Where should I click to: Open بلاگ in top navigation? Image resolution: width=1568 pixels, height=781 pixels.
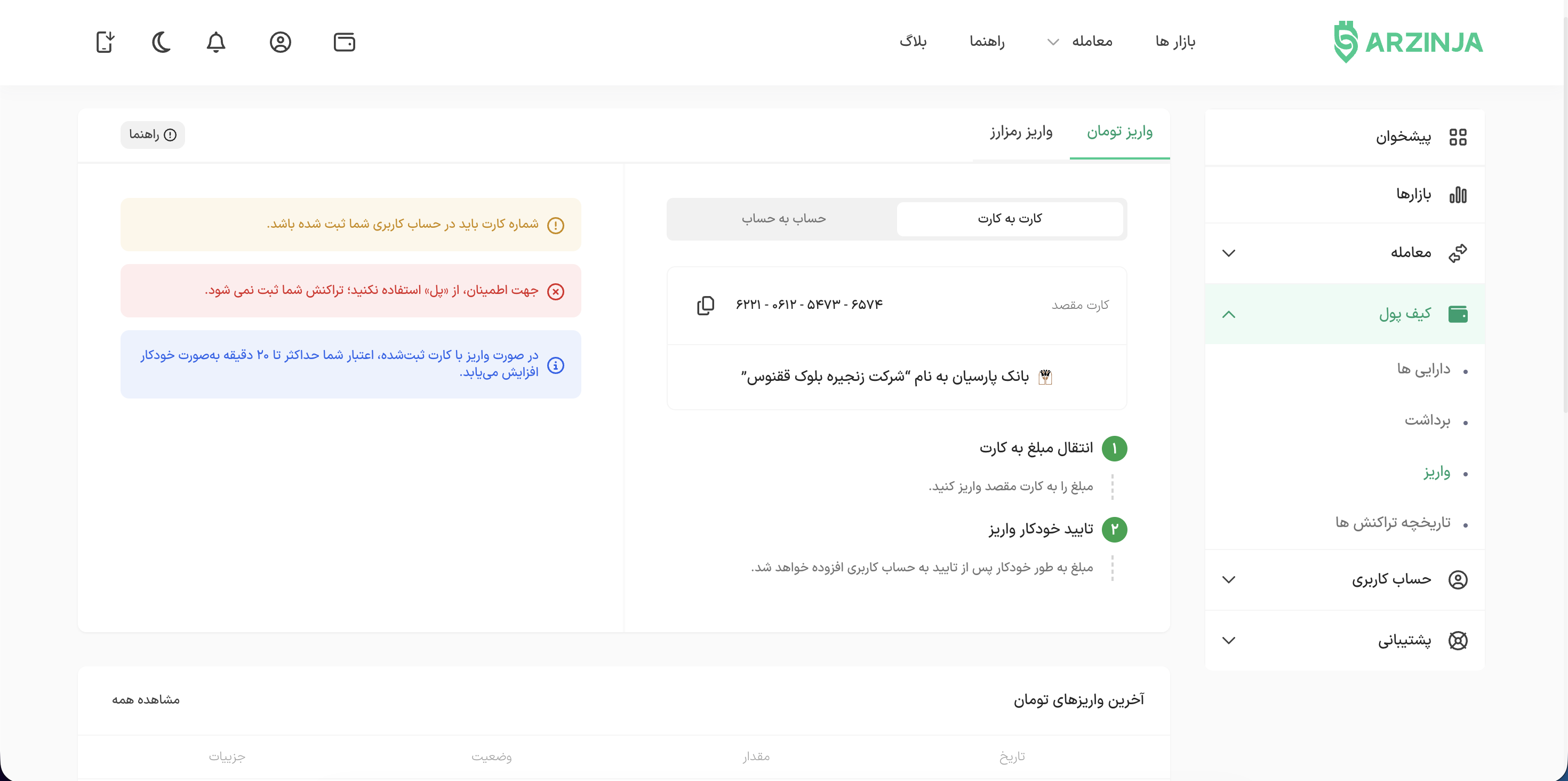point(913,42)
